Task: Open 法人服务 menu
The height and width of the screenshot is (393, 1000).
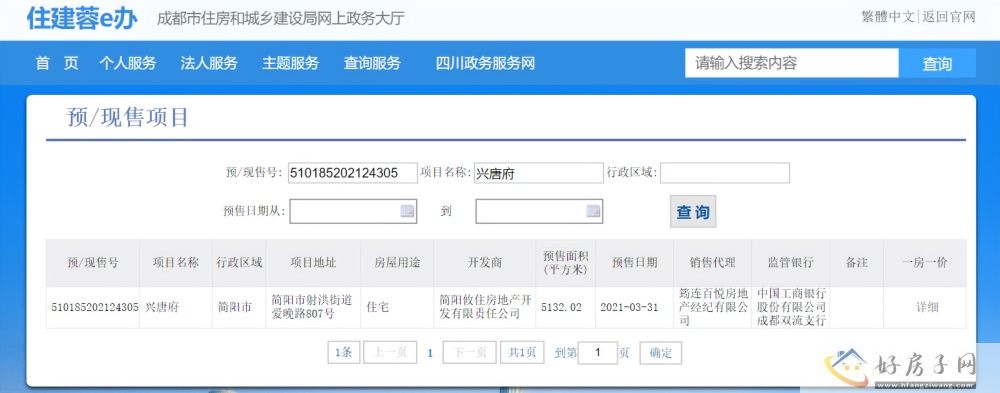Action: tap(209, 63)
